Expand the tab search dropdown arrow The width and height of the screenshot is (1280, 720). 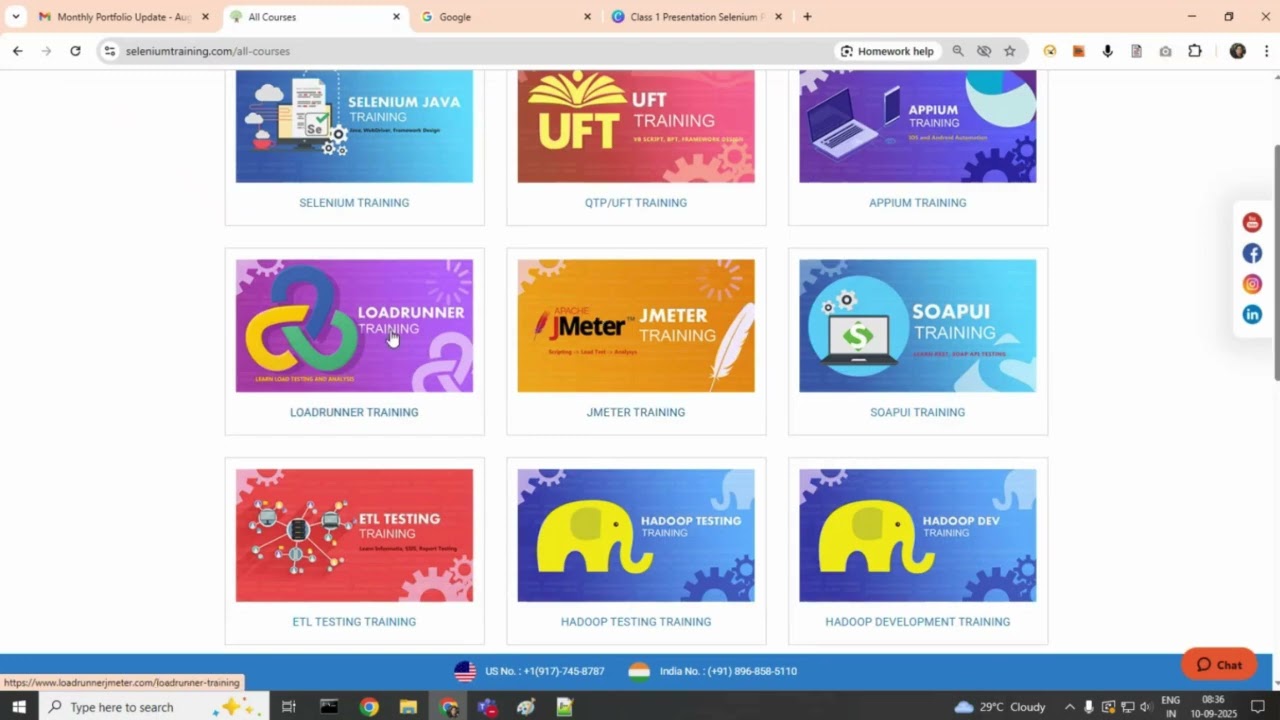[x=15, y=17]
